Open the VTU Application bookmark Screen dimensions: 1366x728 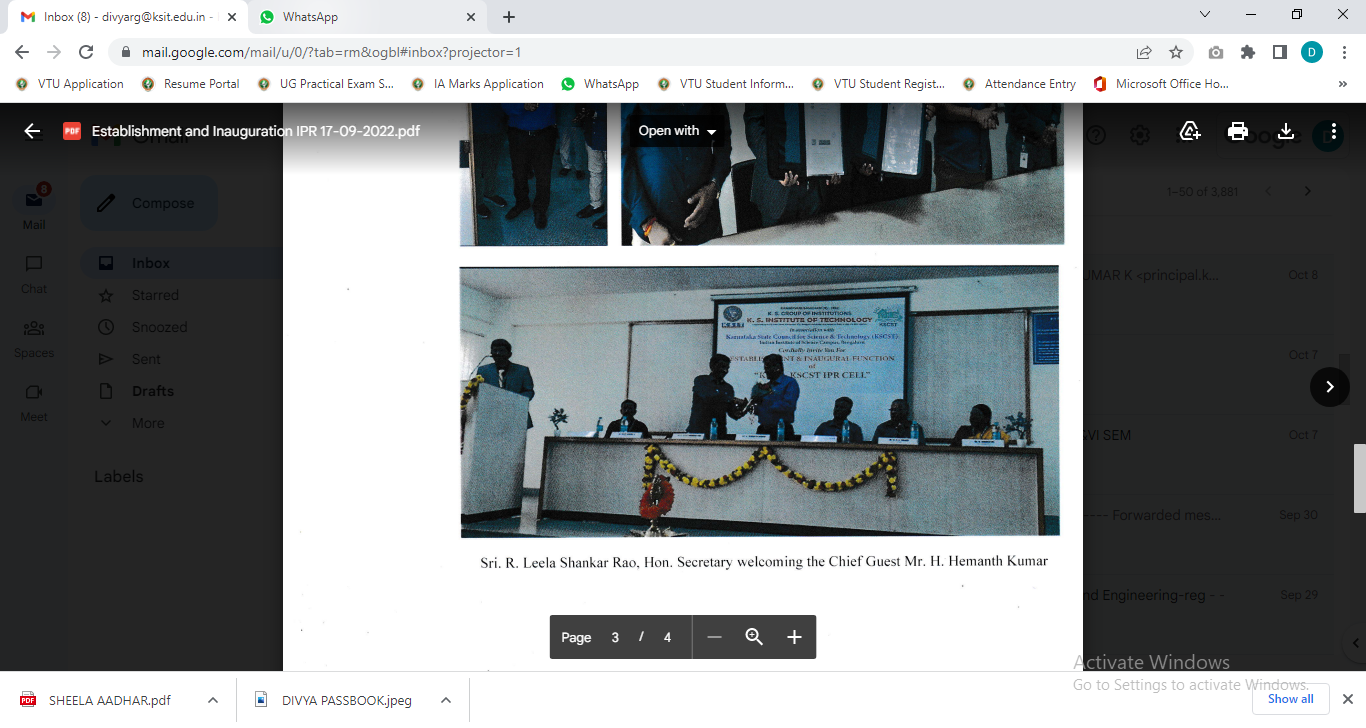point(70,84)
